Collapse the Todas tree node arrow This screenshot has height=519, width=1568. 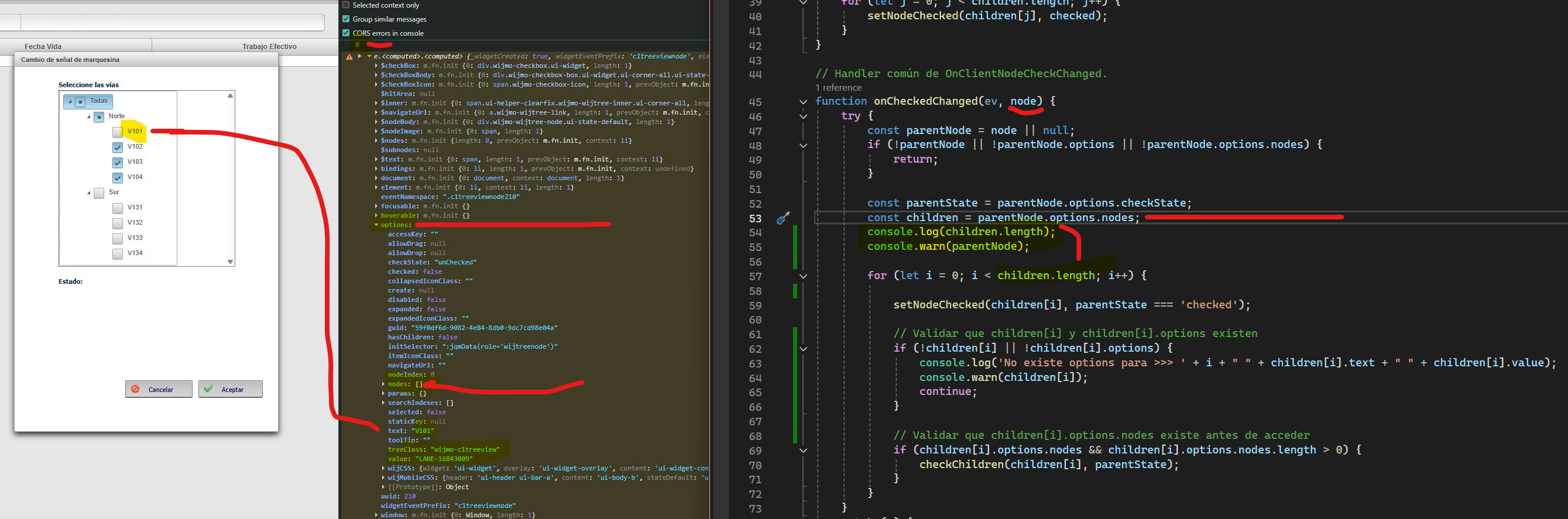coord(70,102)
